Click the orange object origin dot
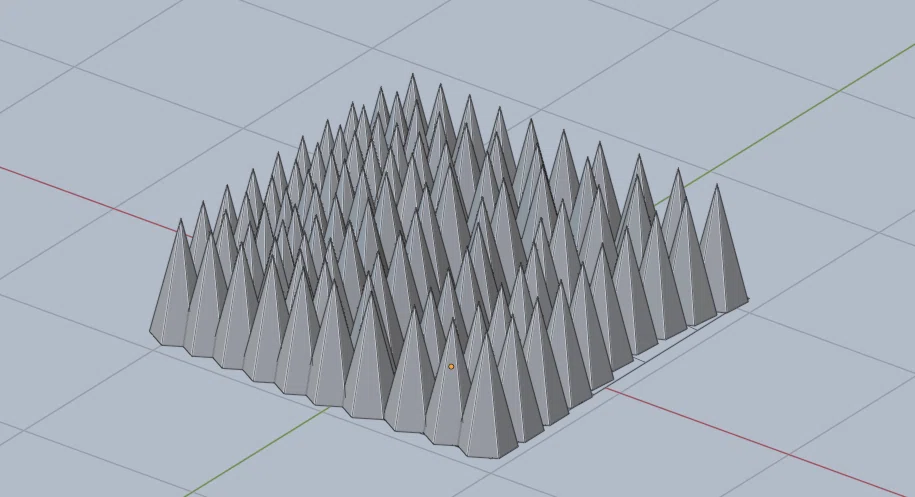Viewport: 915px width, 497px height. (x=451, y=366)
